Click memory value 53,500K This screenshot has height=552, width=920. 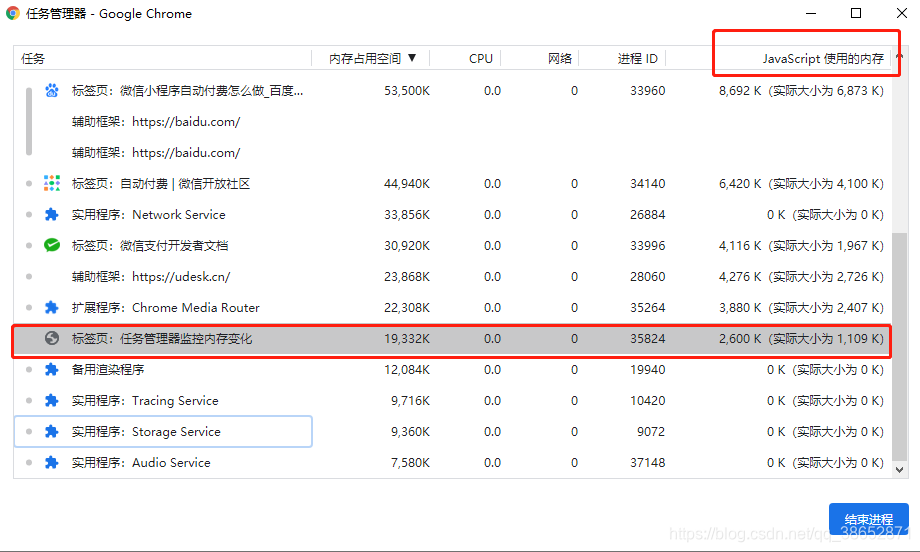pyautogui.click(x=407, y=90)
